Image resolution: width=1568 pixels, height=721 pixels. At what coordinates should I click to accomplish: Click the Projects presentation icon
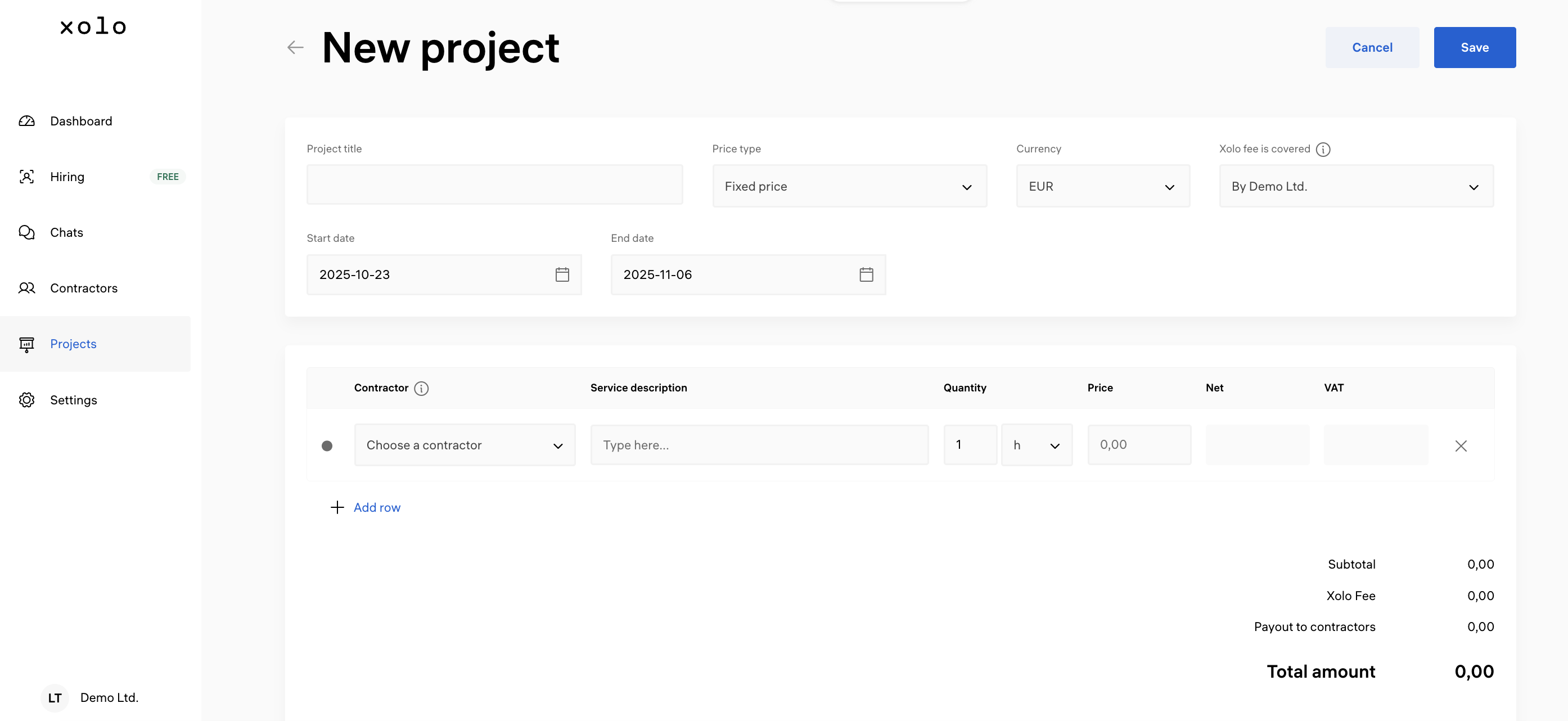point(27,344)
